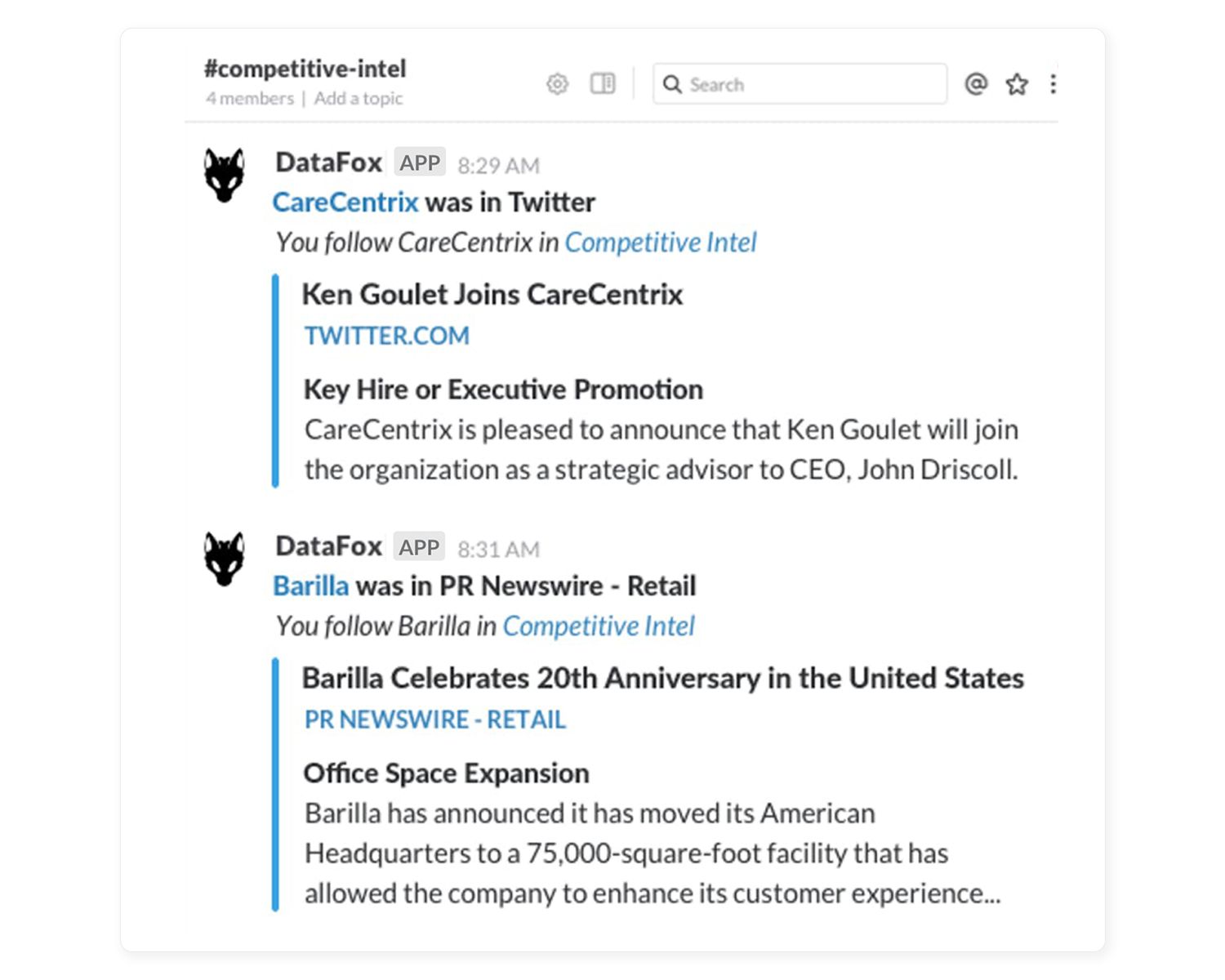
Task: Open mentions and reactions @ icon
Action: click(x=976, y=83)
